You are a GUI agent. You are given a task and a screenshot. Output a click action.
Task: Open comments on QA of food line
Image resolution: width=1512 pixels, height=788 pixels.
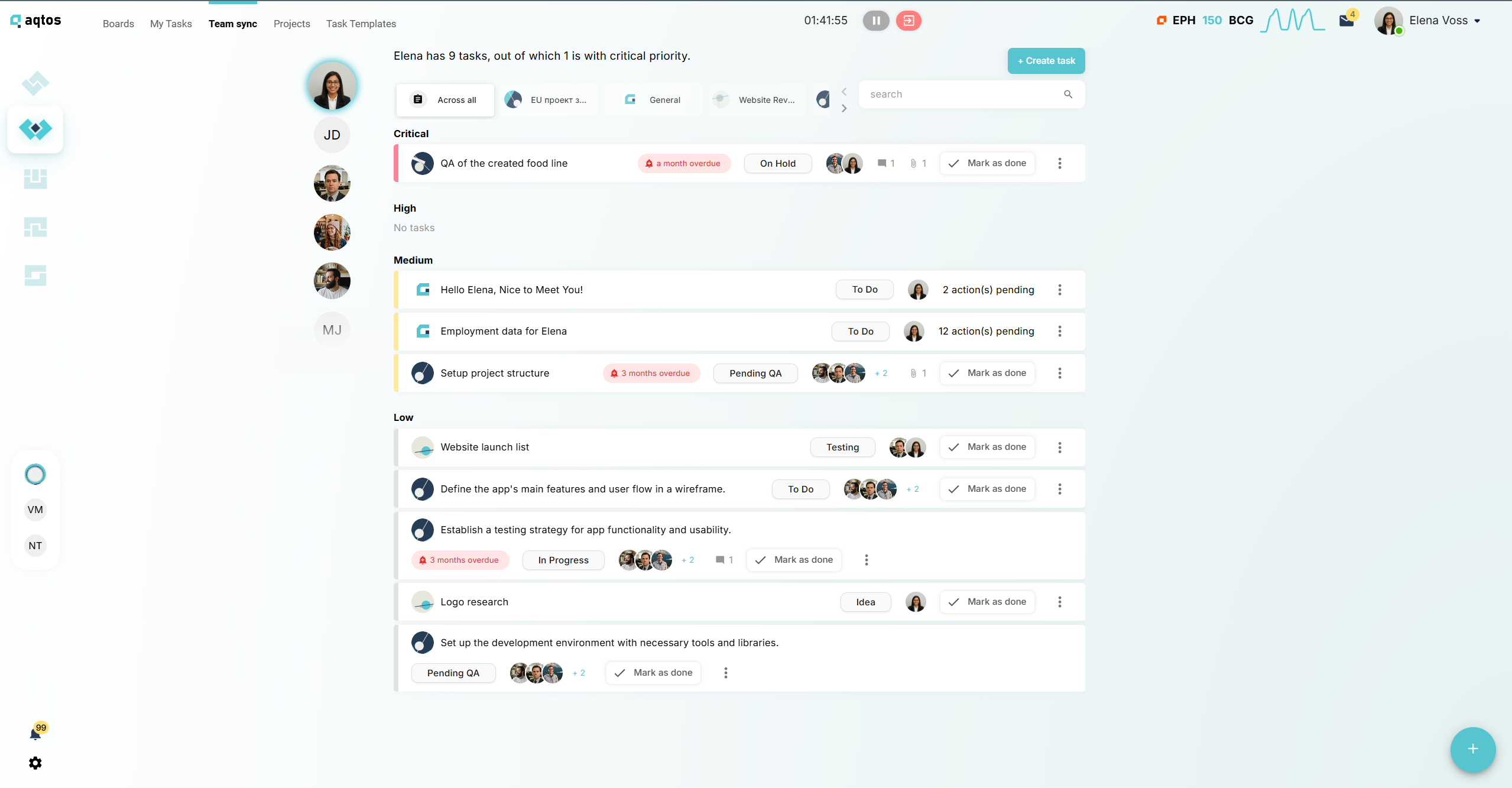point(886,164)
